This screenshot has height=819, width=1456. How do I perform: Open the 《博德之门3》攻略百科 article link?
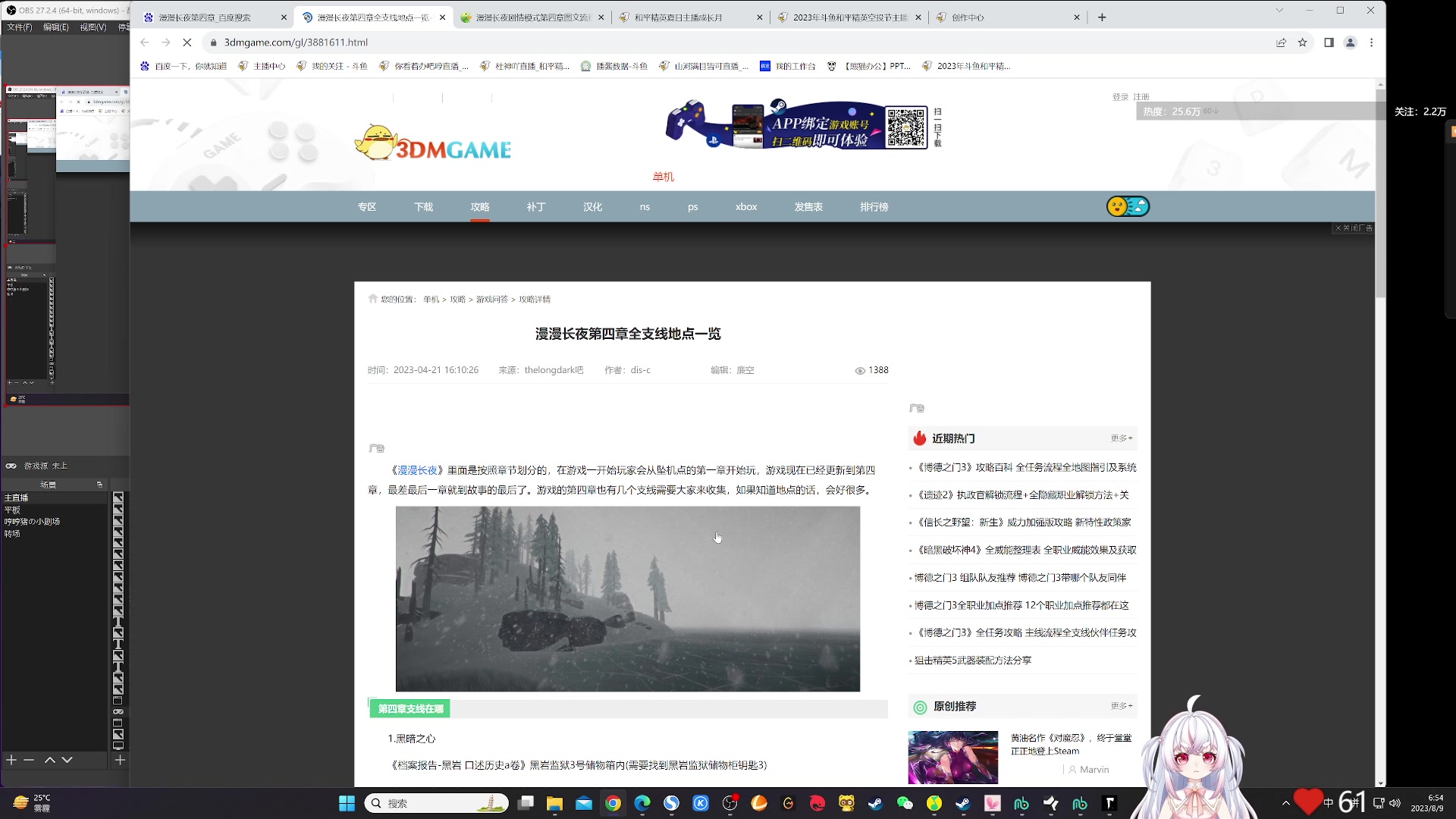(x=1024, y=467)
